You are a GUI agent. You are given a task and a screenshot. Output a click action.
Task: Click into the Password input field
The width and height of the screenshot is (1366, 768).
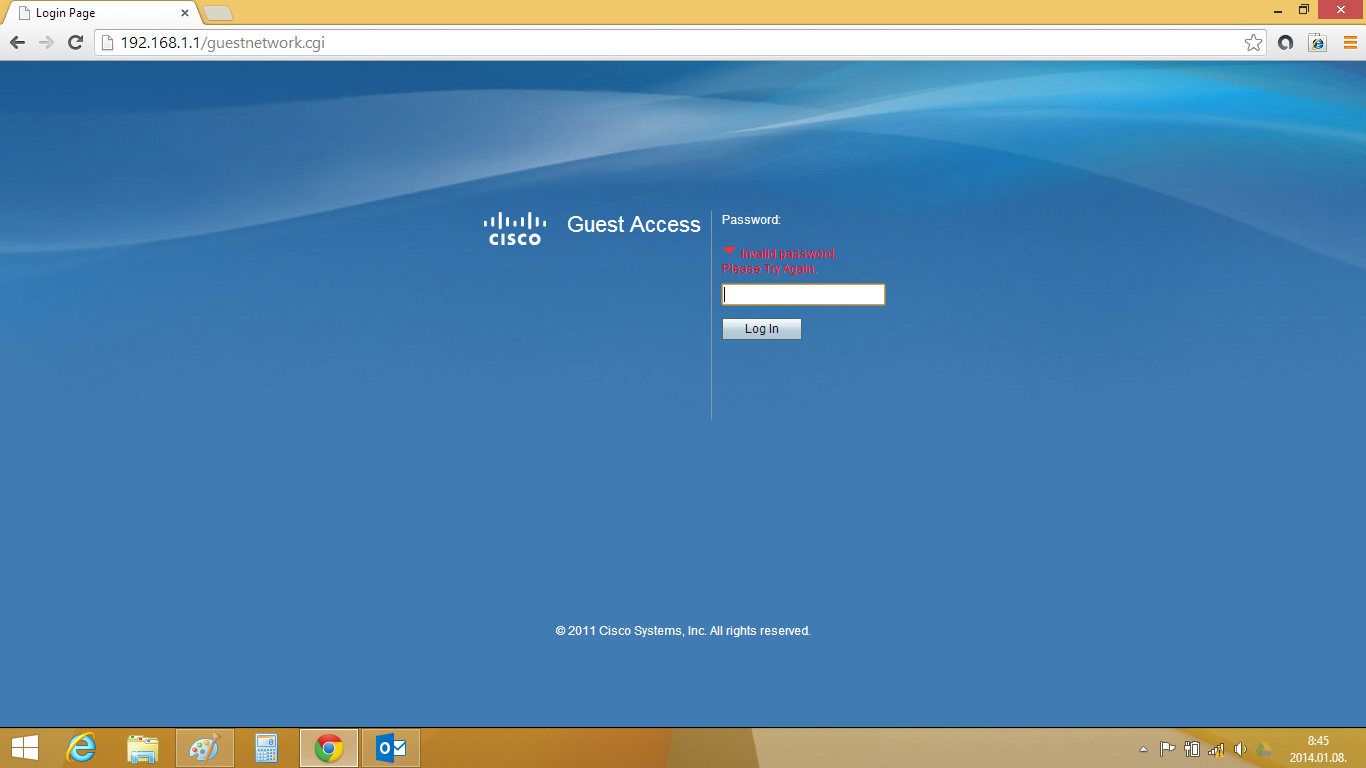click(803, 294)
